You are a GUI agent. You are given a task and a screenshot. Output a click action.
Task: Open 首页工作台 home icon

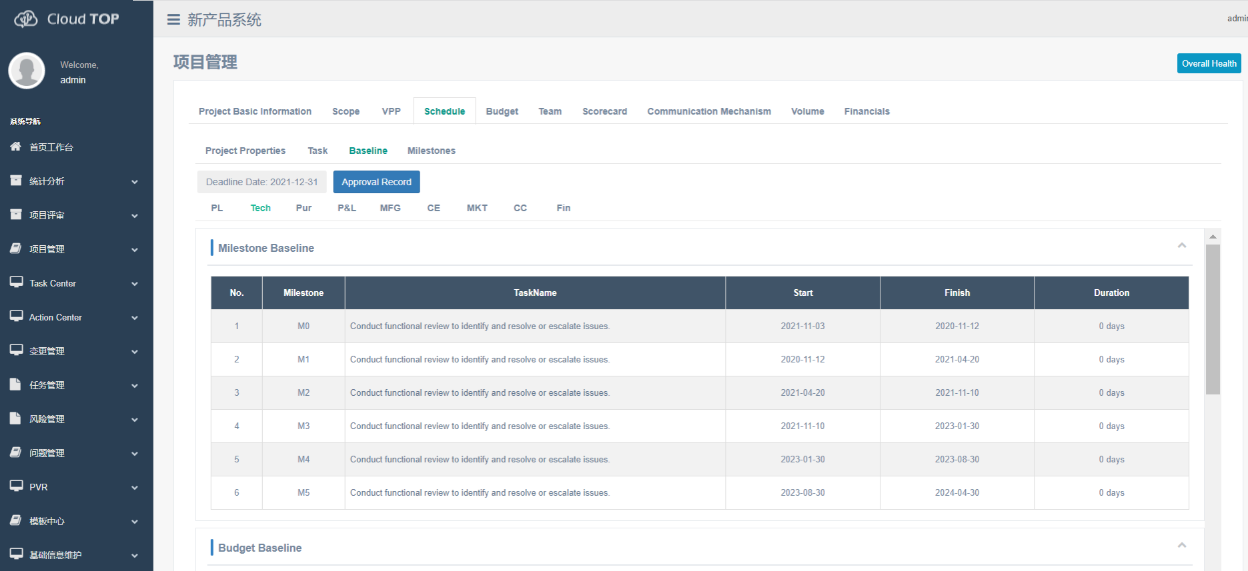(x=16, y=147)
